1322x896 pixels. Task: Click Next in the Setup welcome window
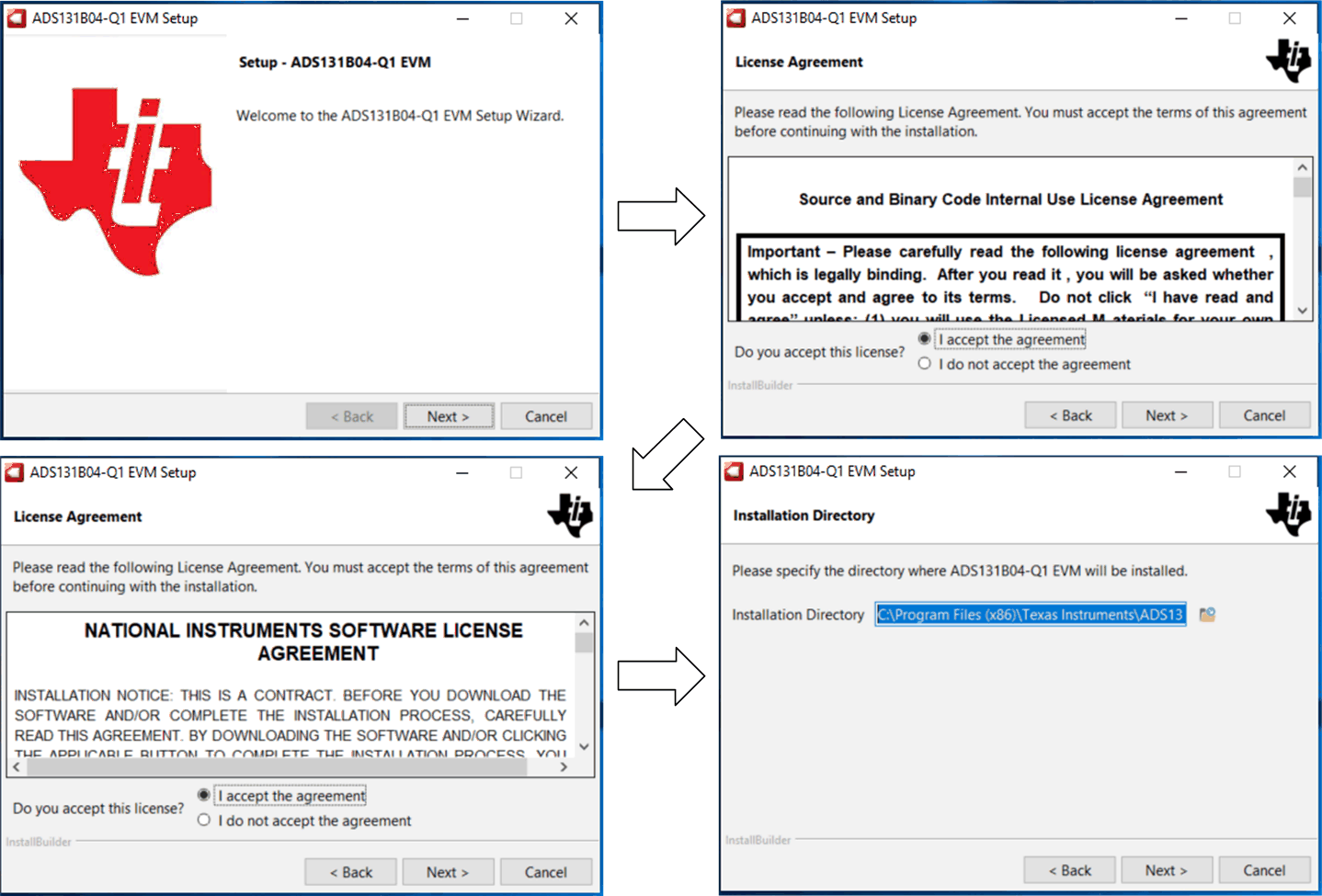pyautogui.click(x=448, y=416)
